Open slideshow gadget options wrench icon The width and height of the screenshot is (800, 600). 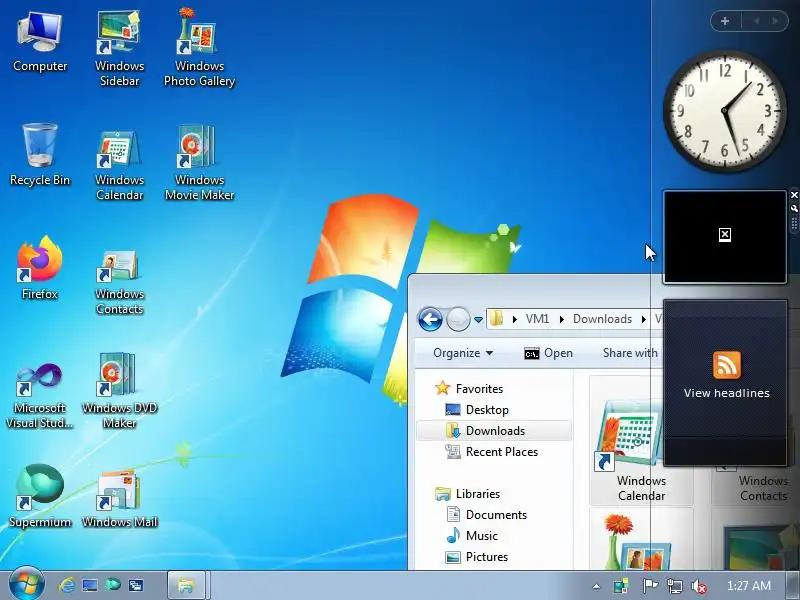794,209
